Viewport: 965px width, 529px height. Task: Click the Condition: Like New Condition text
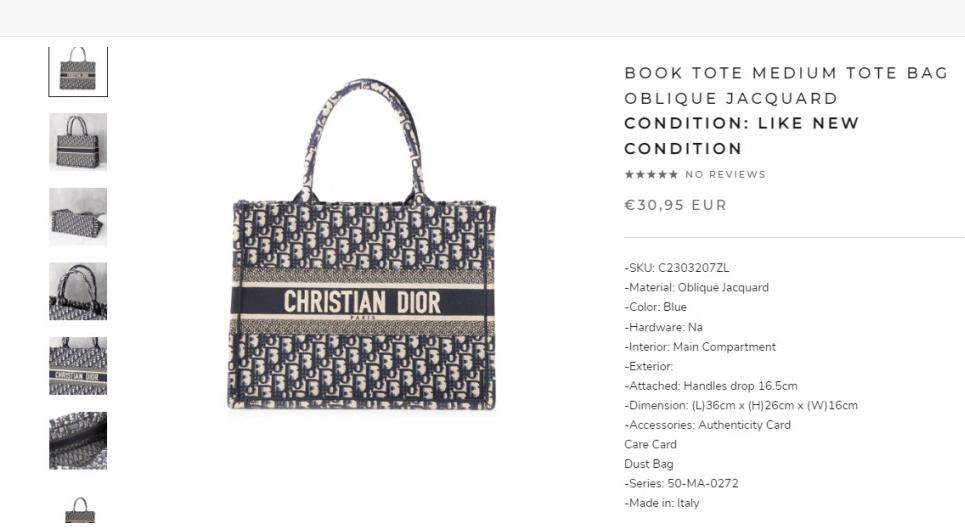pos(742,136)
